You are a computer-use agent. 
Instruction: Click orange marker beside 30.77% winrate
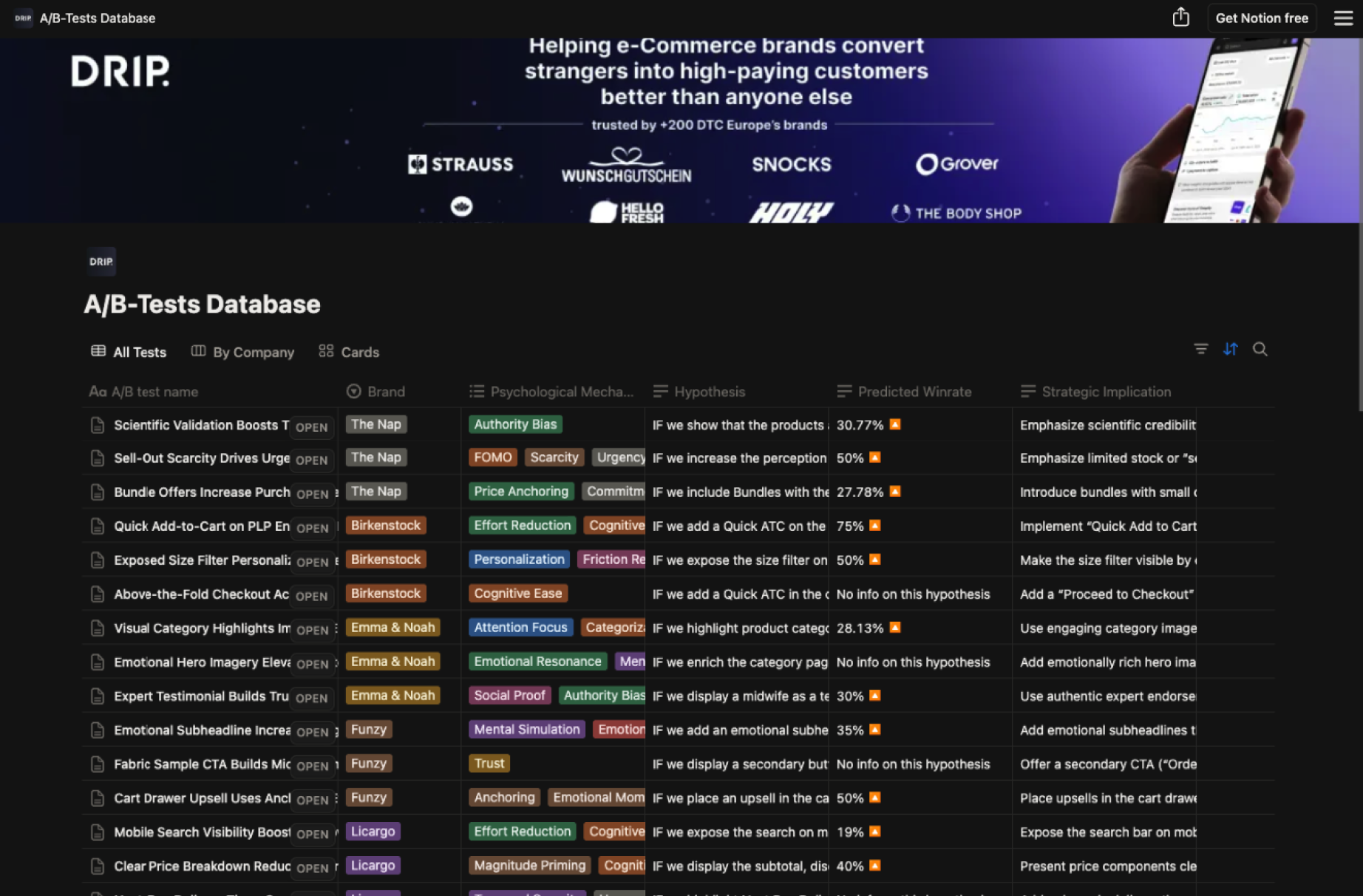pyautogui.click(x=895, y=424)
